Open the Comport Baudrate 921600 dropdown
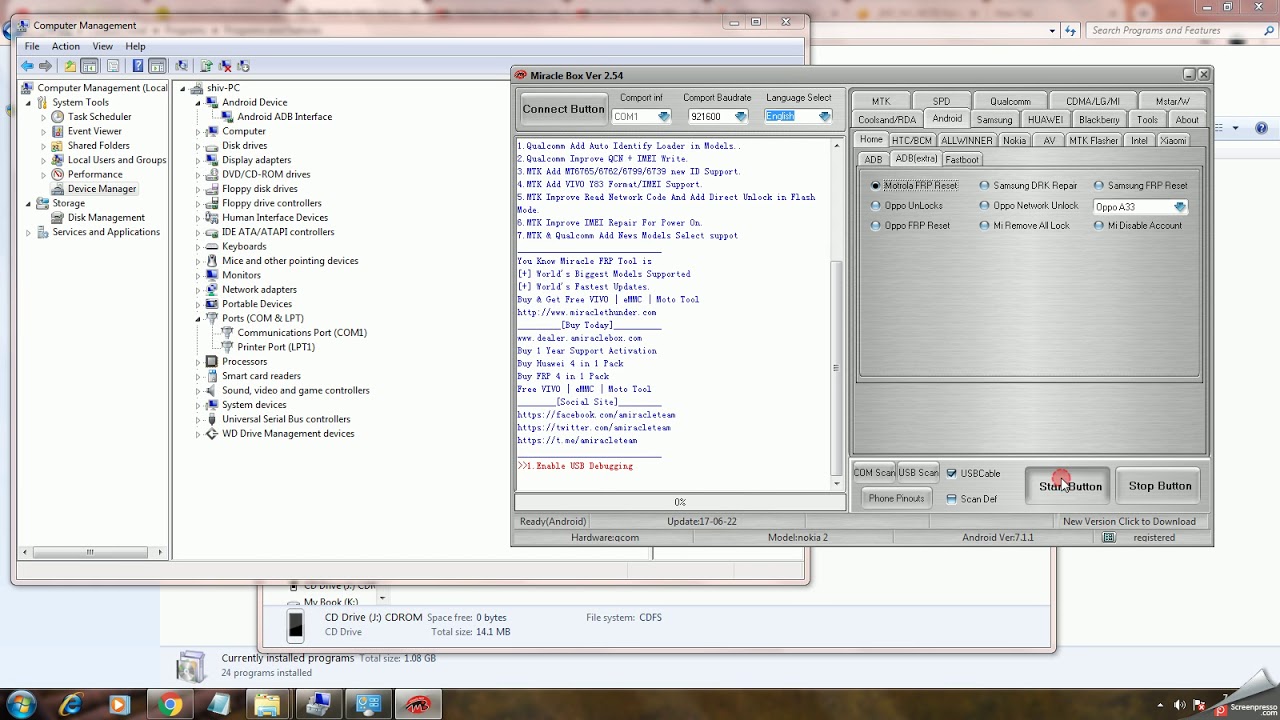Screen dimensions: 1280x720 click(741, 117)
